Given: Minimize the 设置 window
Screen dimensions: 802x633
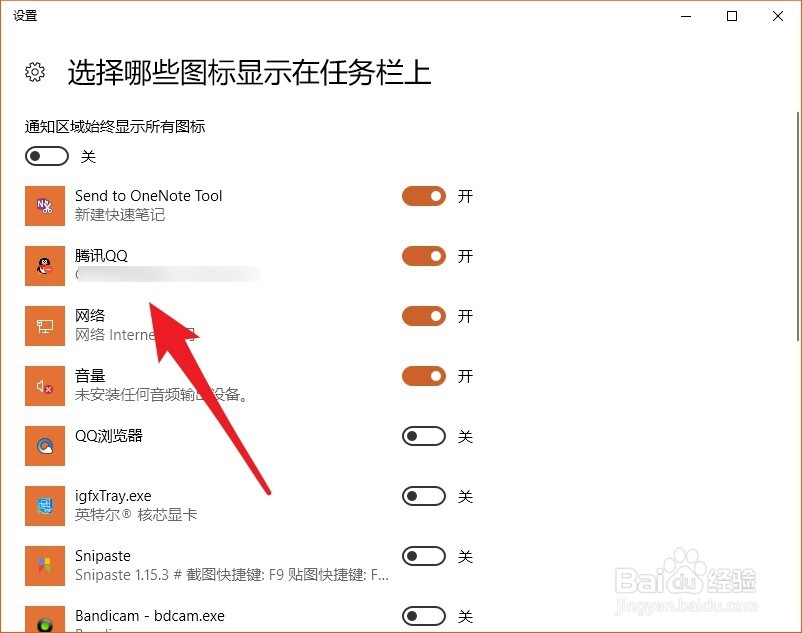Looking at the screenshot, I should pos(686,16).
